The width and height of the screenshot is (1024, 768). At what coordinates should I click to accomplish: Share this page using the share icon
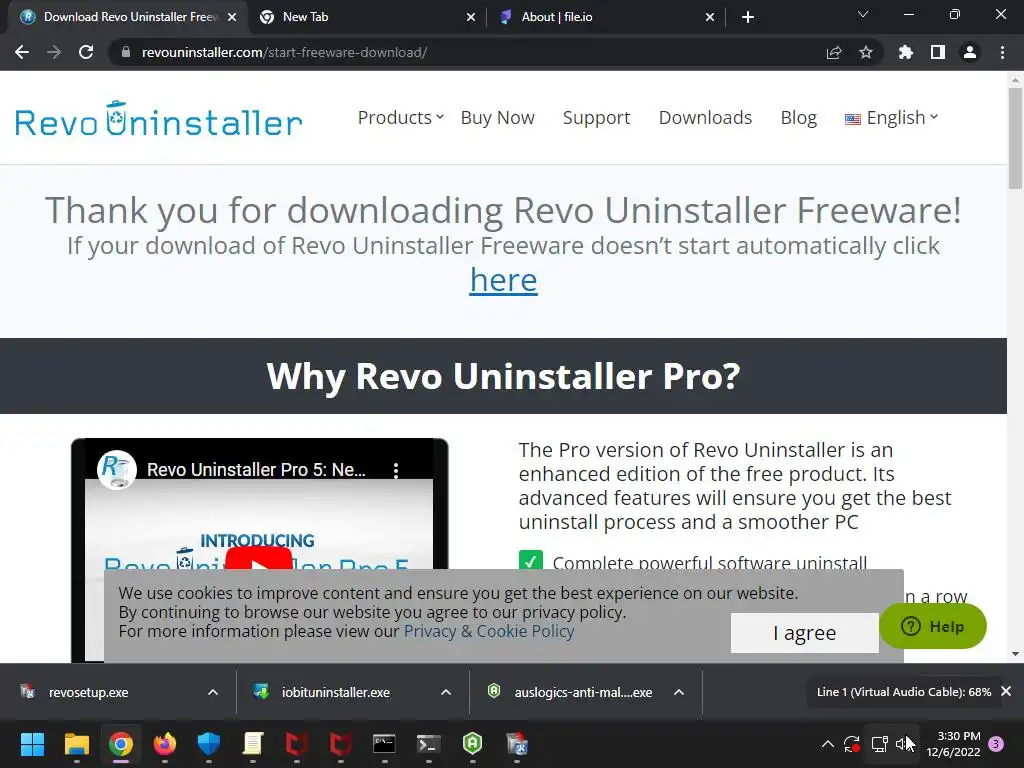click(834, 52)
